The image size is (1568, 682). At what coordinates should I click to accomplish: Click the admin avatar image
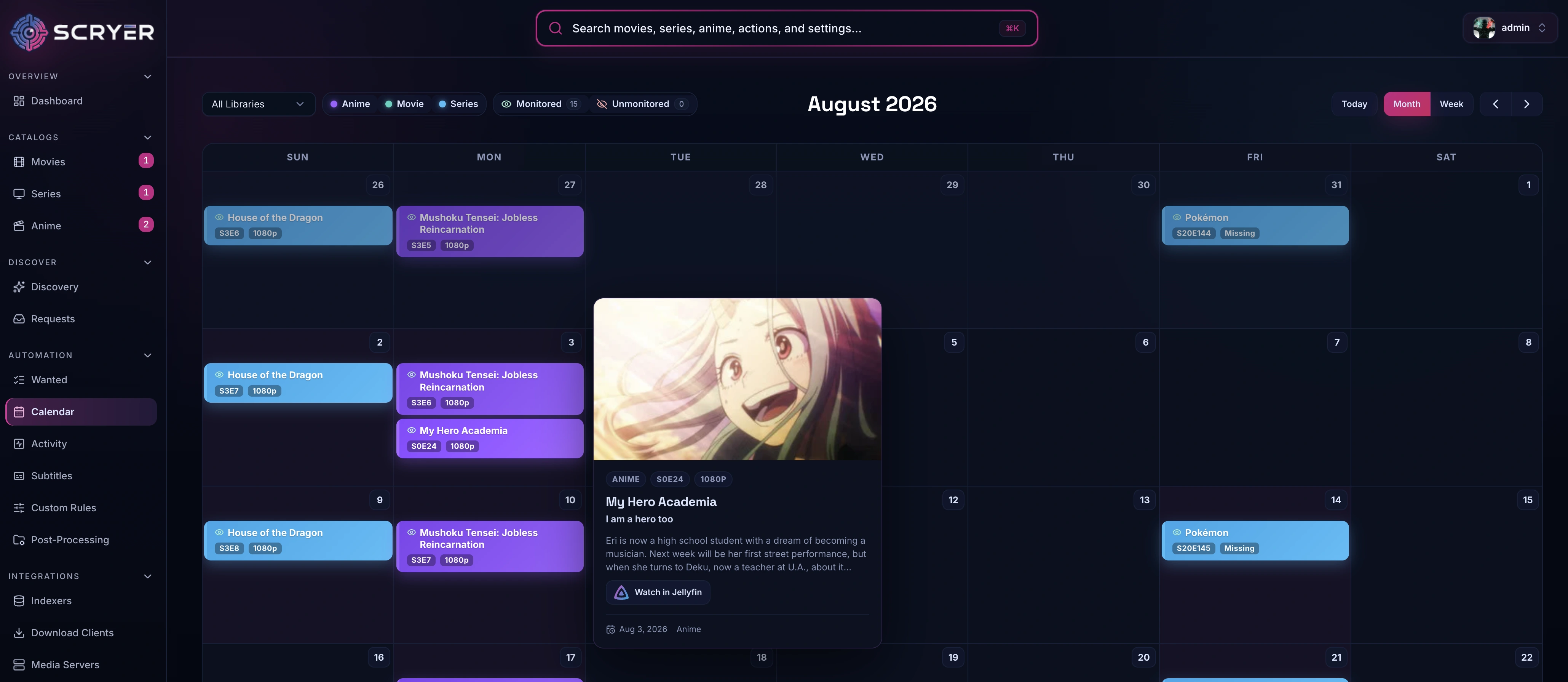1484,28
